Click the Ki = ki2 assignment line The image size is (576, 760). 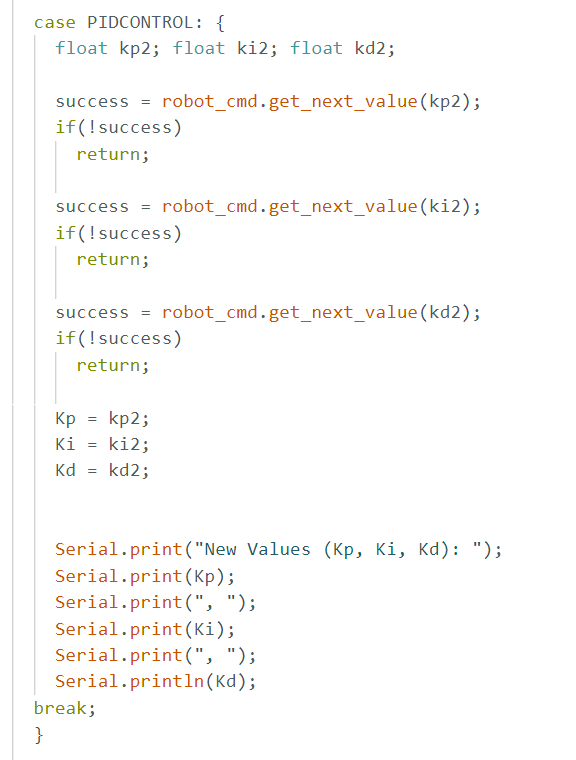(x=102, y=444)
